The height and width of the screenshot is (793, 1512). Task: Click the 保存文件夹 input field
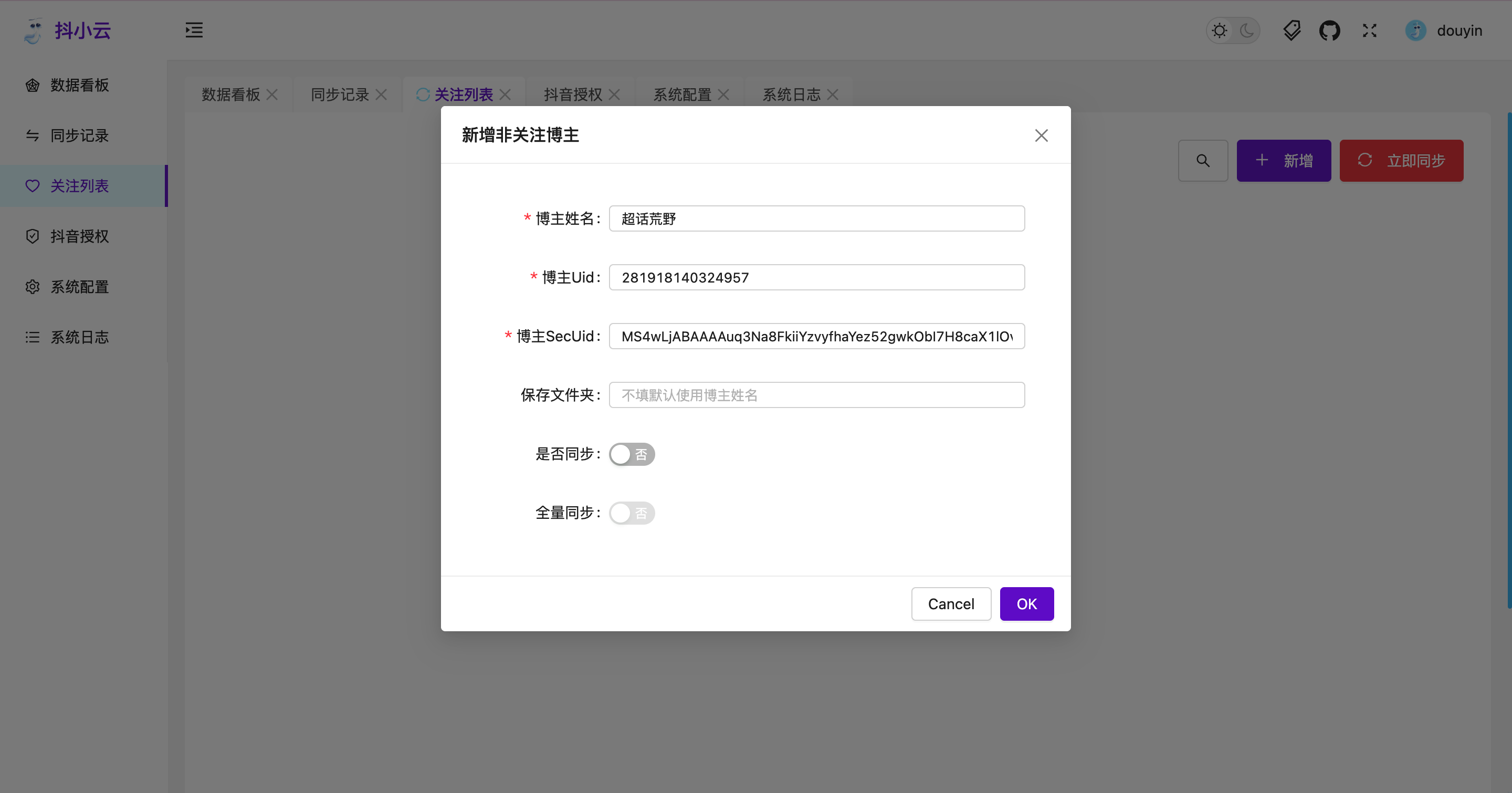(x=816, y=395)
